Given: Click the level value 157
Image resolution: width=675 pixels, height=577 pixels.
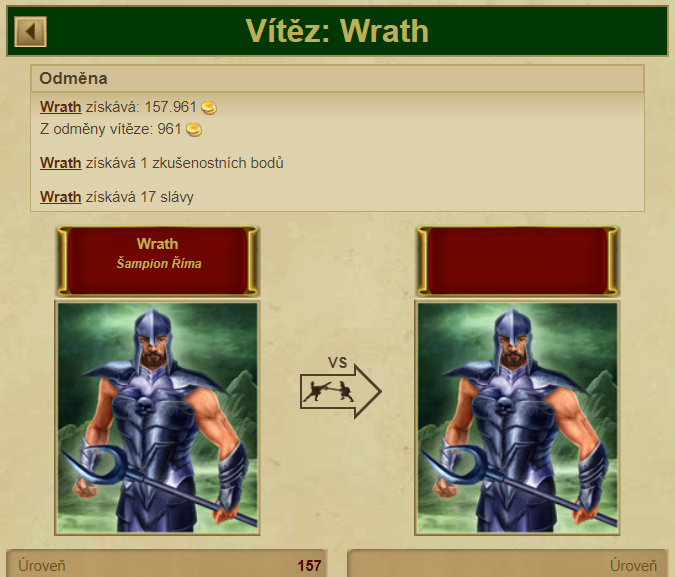Looking at the screenshot, I should pos(309,566).
